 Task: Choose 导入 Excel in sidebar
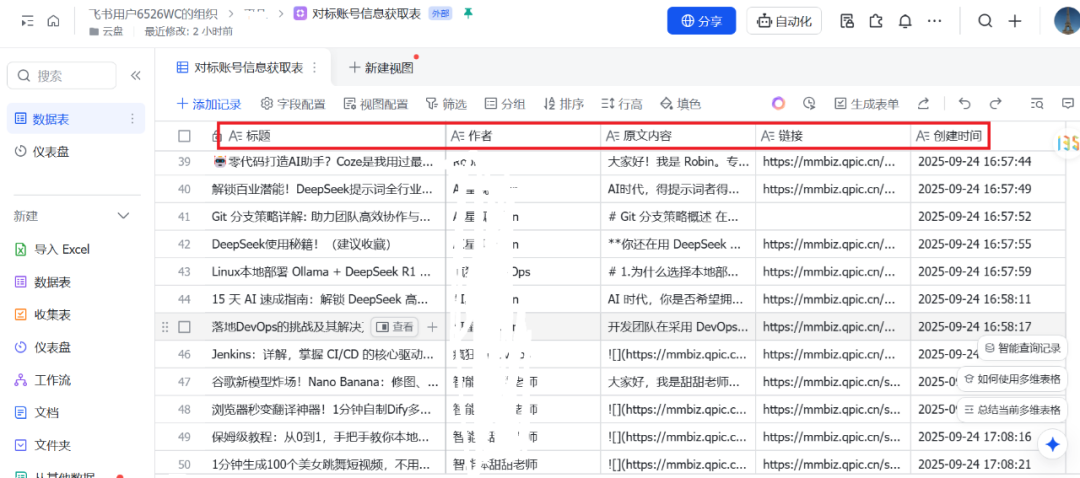click(54, 249)
